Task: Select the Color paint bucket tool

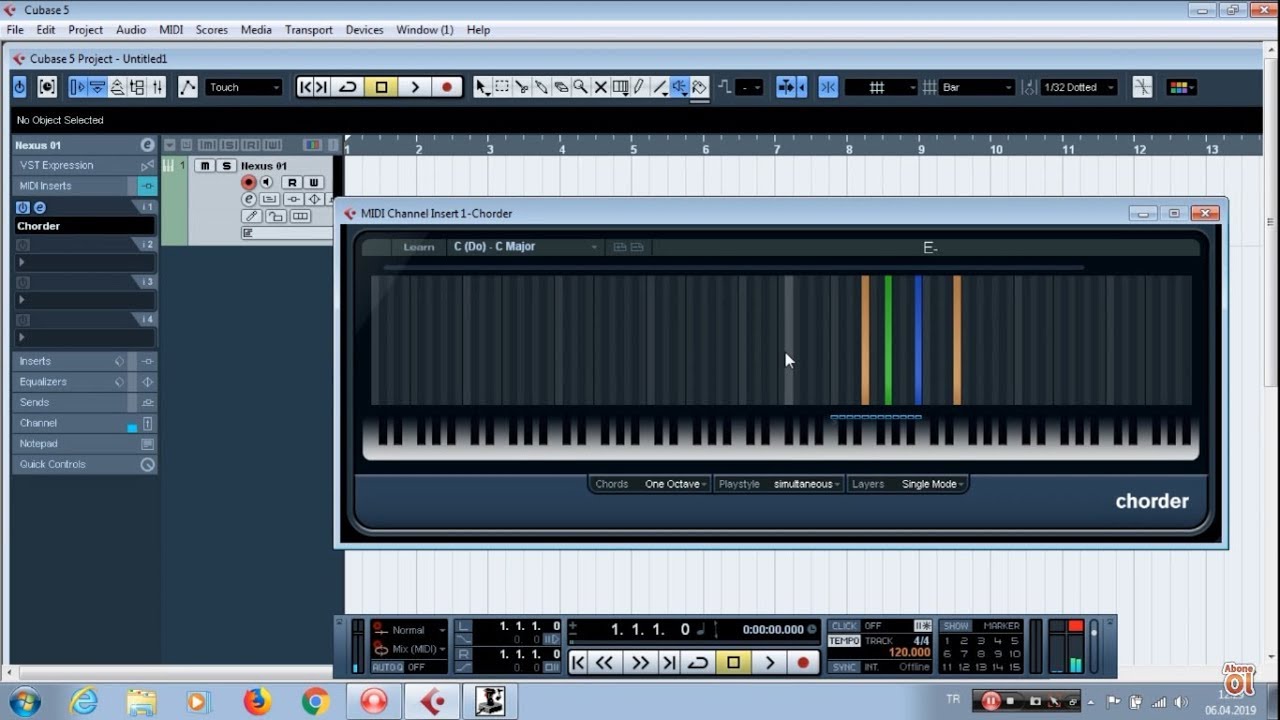Action: click(699, 87)
